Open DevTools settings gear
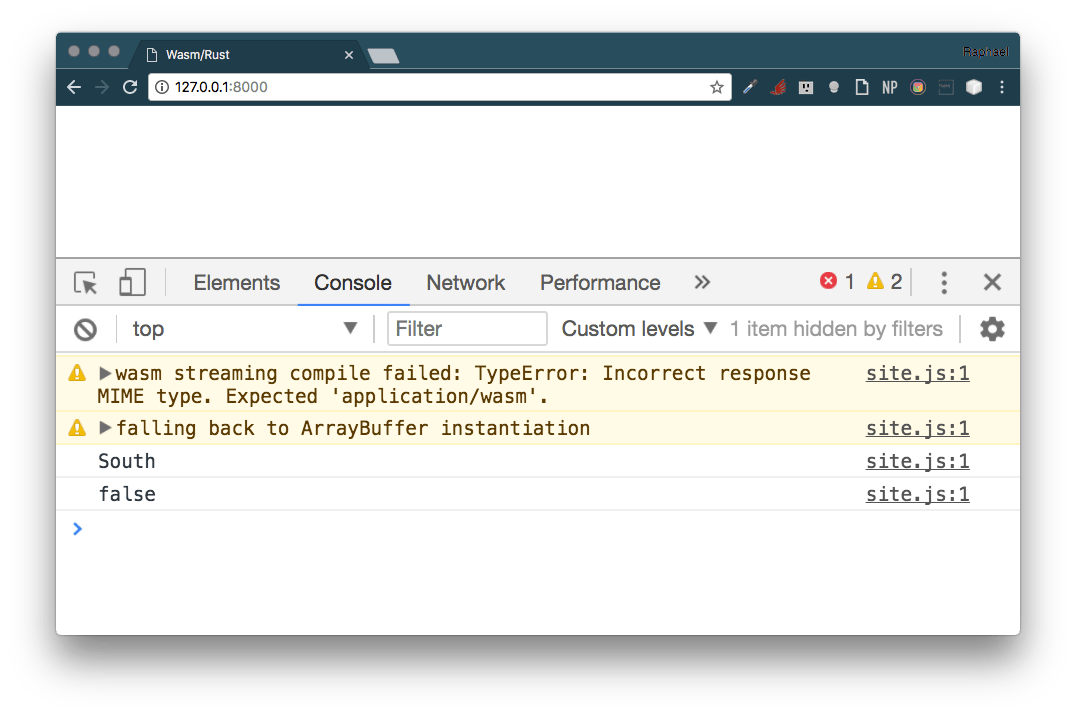The height and width of the screenshot is (715, 1076). 991,328
